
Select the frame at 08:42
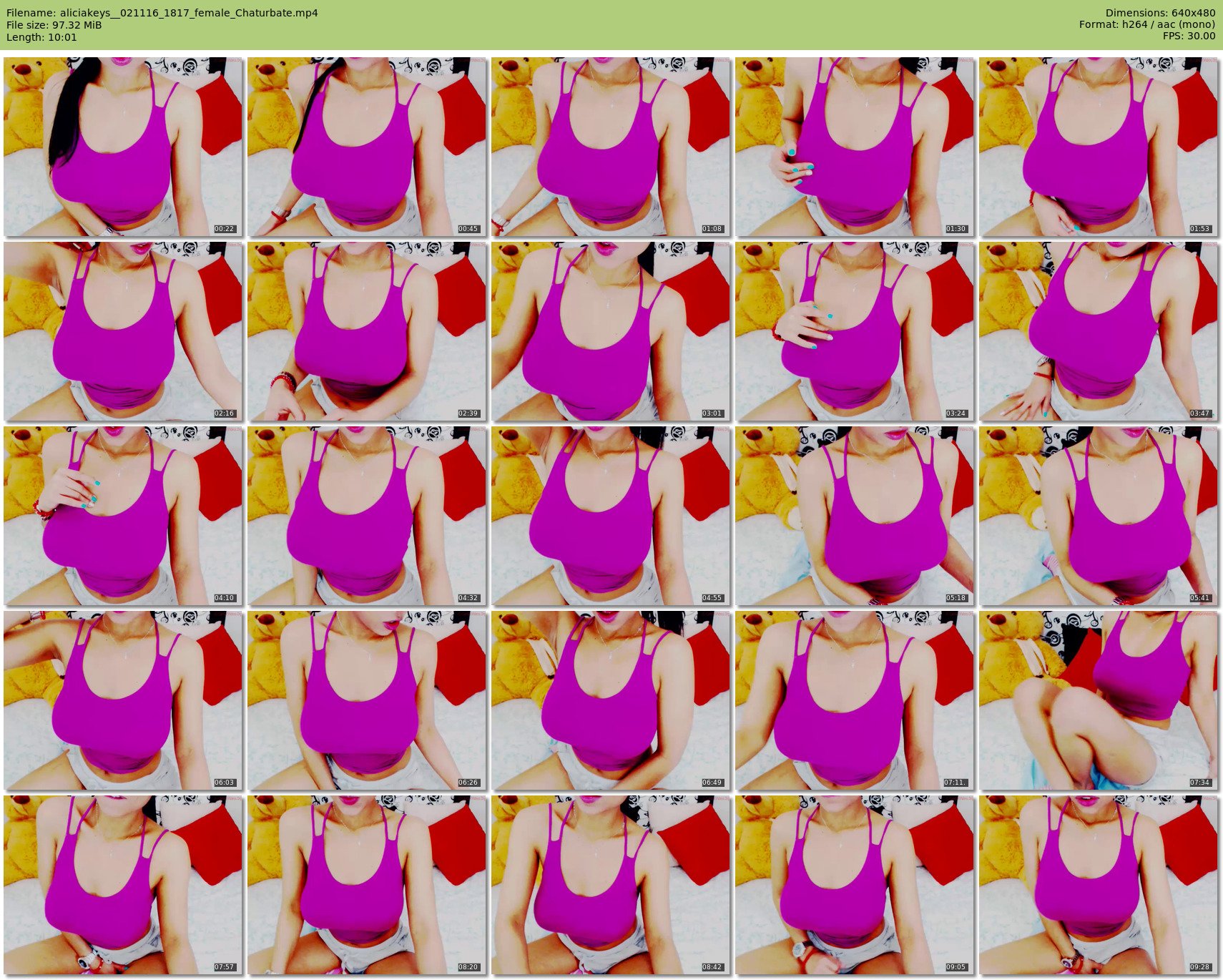click(610, 885)
